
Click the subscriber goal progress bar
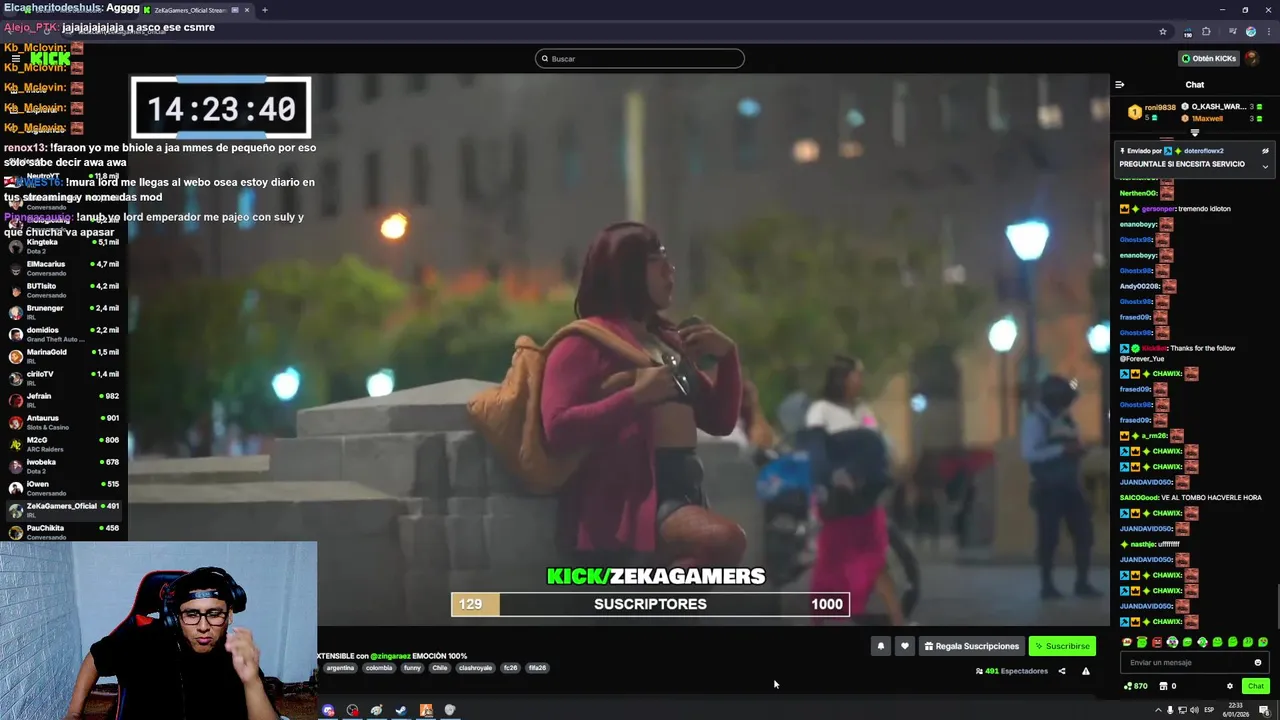coord(650,604)
